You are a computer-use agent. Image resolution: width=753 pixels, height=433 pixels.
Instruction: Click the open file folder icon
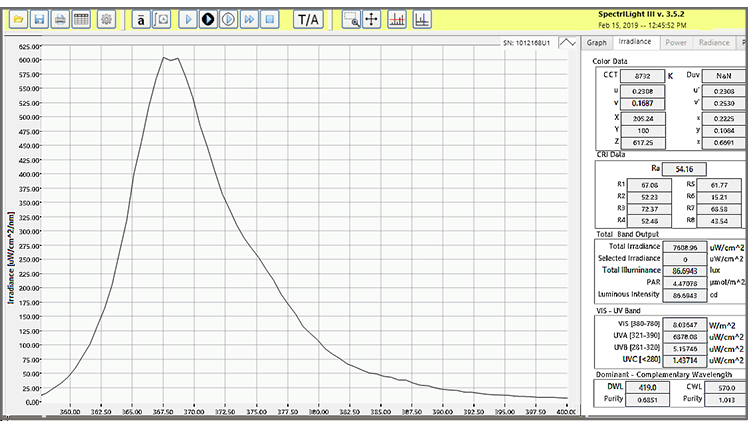17,19
